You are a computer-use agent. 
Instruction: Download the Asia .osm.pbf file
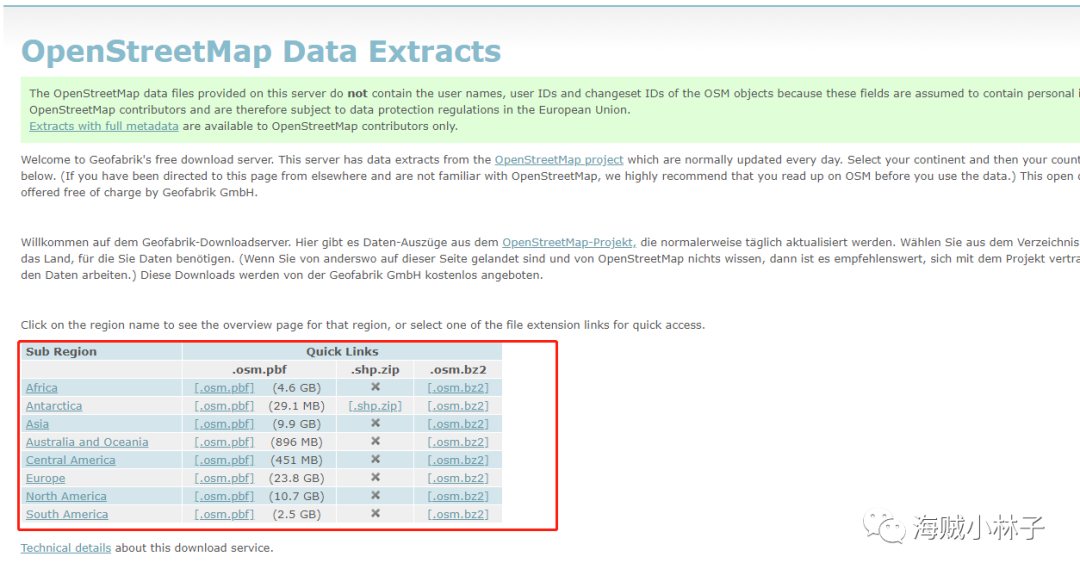point(224,424)
